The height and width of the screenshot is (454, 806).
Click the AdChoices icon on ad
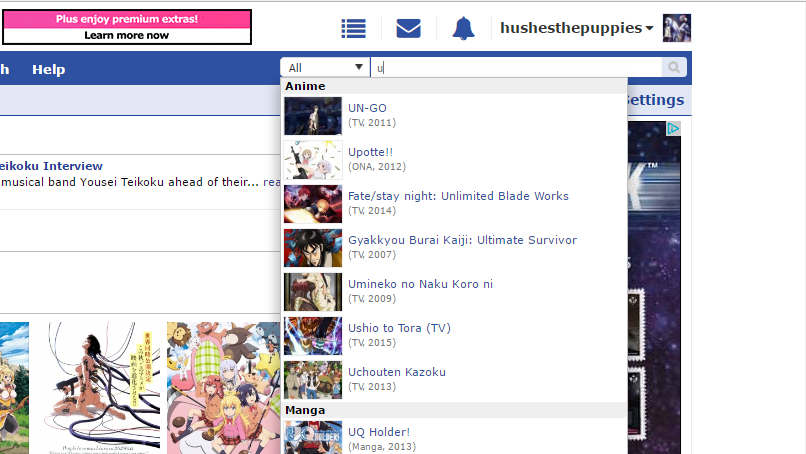(673, 129)
